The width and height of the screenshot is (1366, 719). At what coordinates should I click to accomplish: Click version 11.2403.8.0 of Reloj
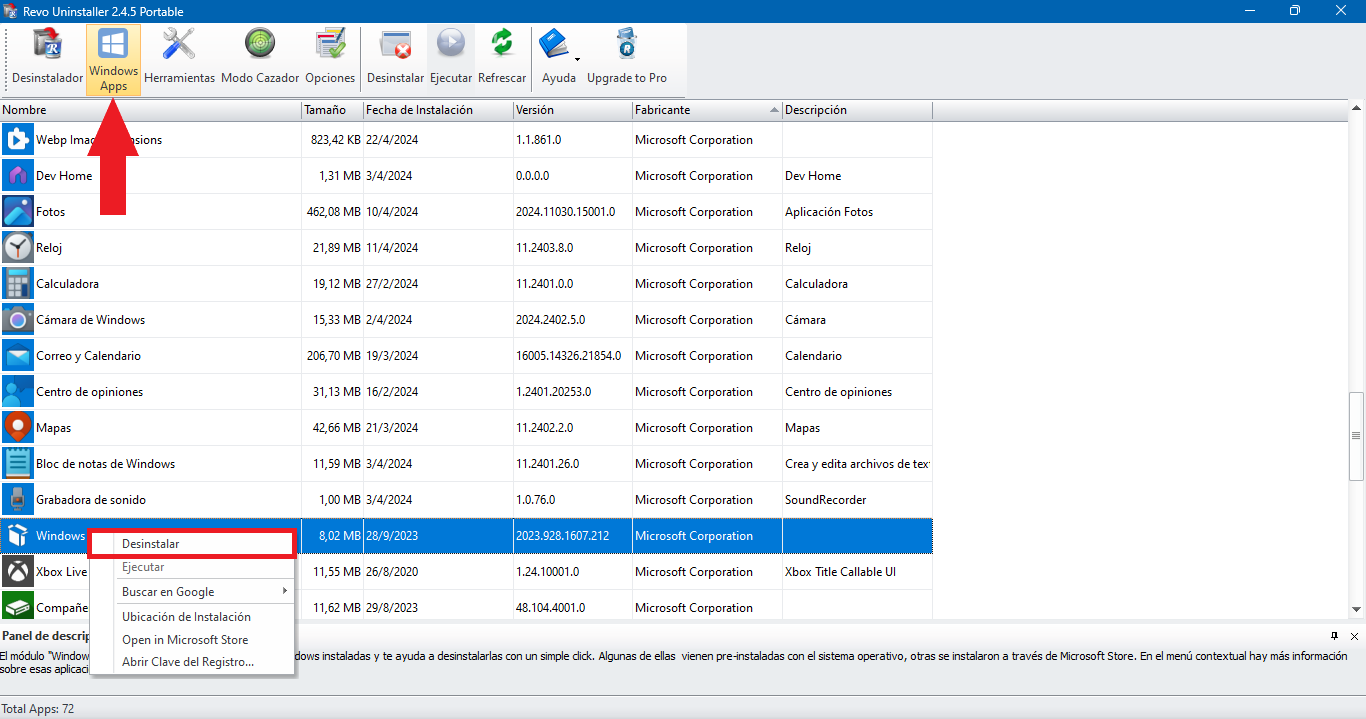[544, 248]
